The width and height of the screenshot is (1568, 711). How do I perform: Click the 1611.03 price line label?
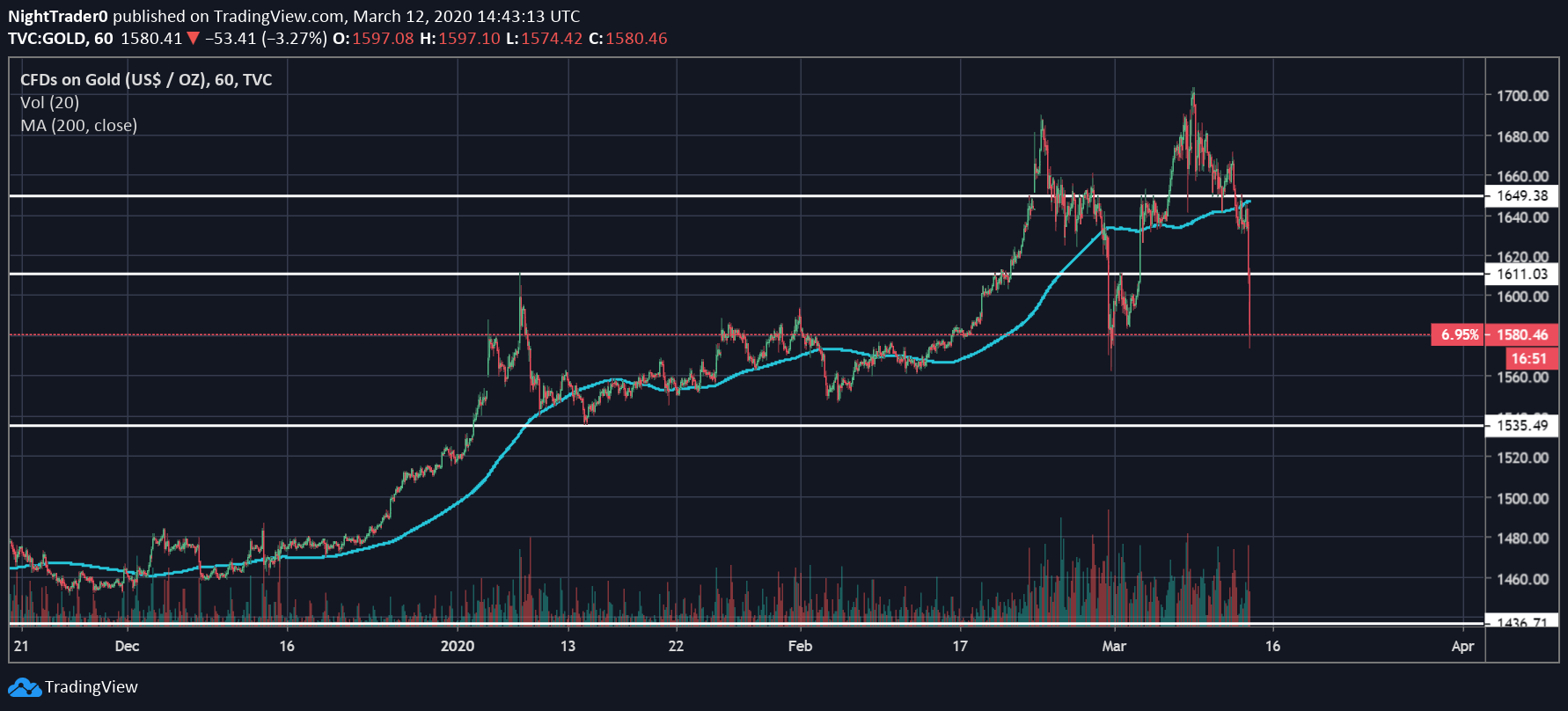[1522, 274]
